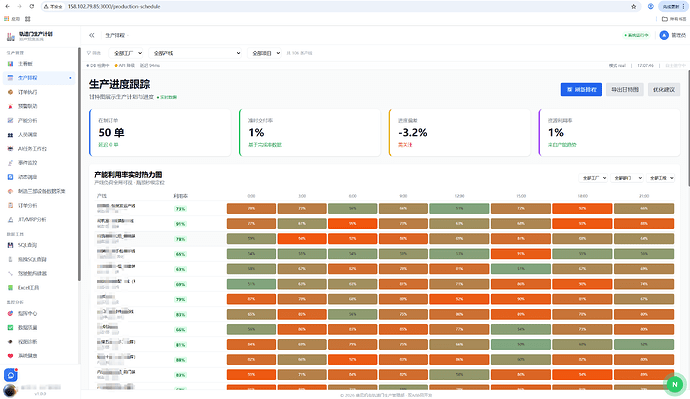Open the 管理员 user avatar menu
This screenshot has width=690, height=399.
coord(673,35)
